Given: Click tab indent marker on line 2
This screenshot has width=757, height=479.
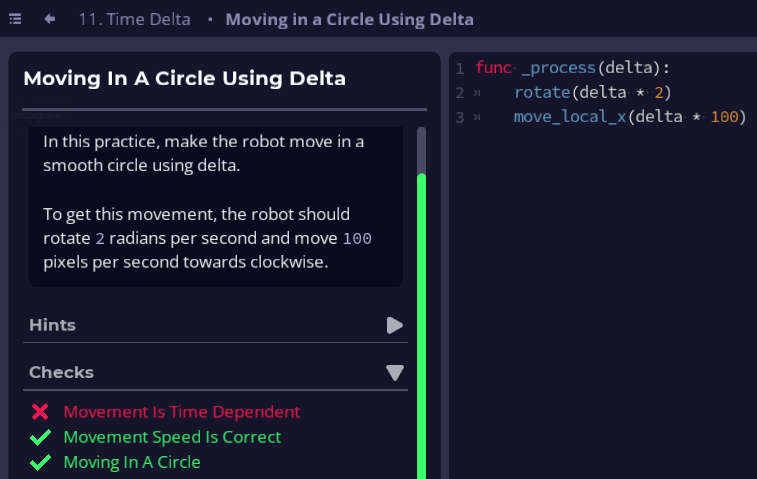Looking at the screenshot, I should pos(477,93).
